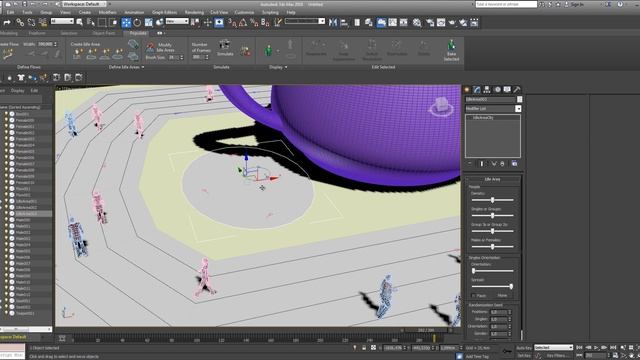Image resolution: width=640 pixels, height=360 pixels.
Task: Click the Males or Females slider handle
Action: [x=493, y=247]
